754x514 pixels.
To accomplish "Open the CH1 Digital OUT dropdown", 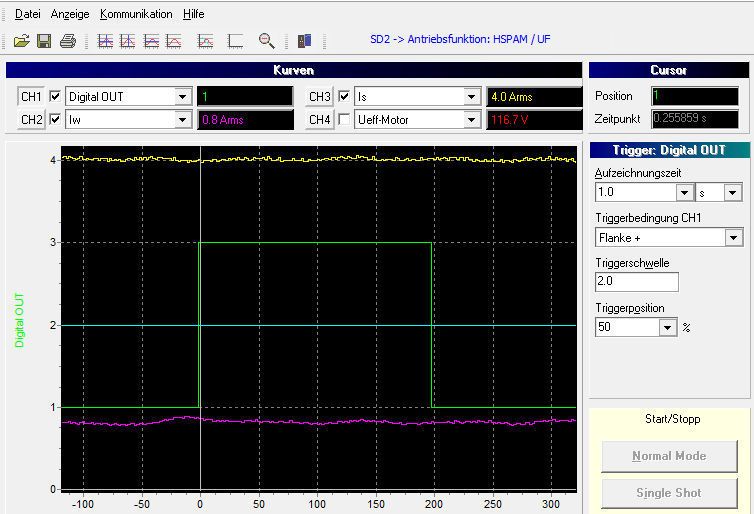I will click(x=182, y=97).
